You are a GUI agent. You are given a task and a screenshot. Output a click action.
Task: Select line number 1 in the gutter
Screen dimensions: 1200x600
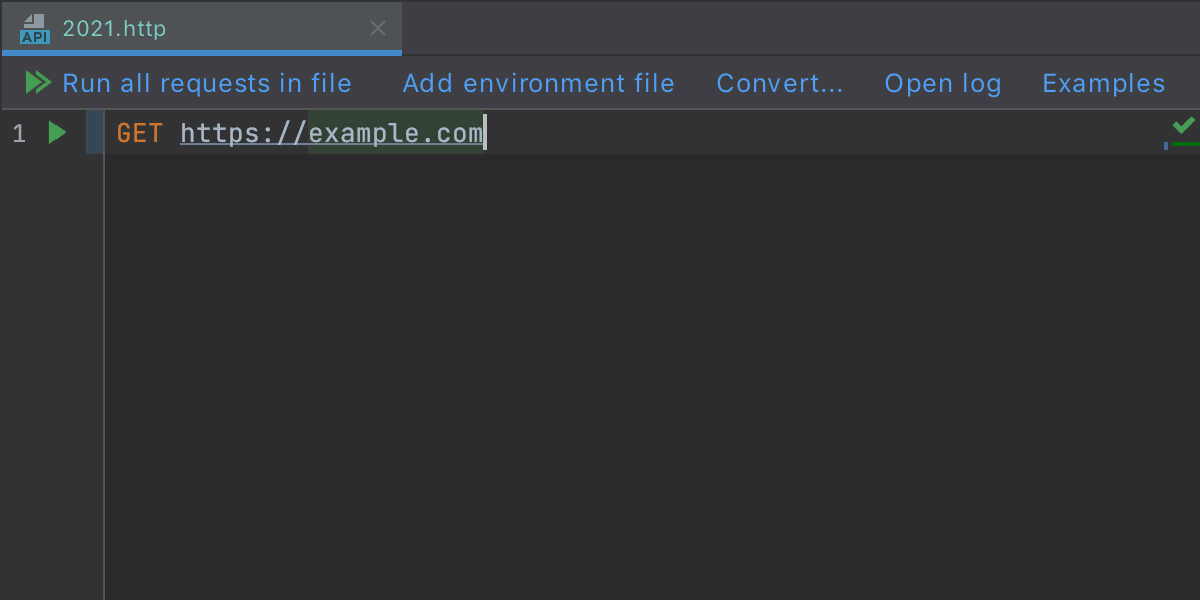19,133
